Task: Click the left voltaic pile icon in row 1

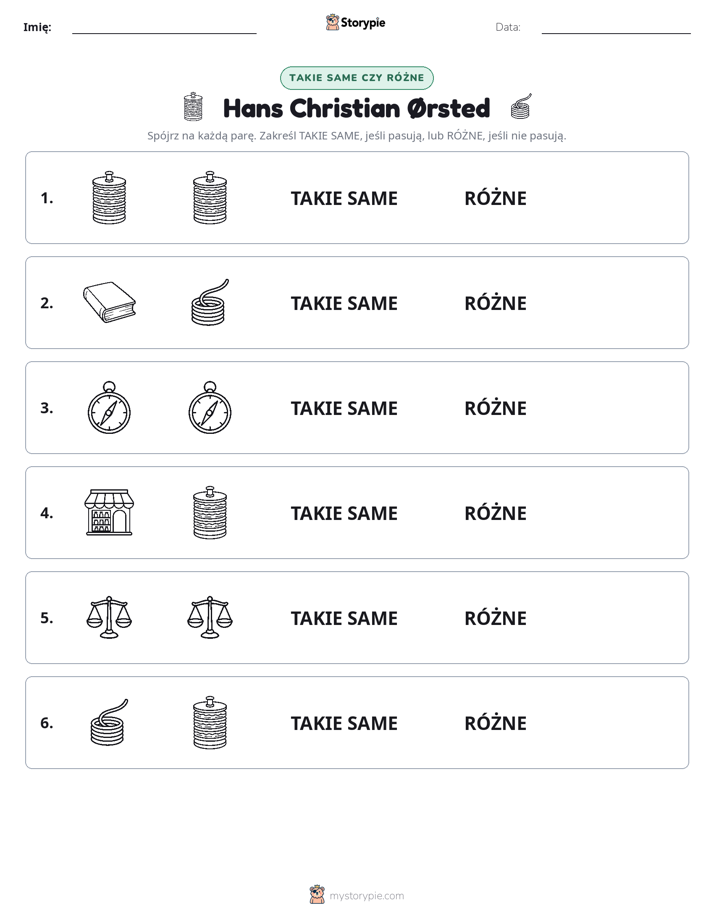Action: (x=110, y=197)
